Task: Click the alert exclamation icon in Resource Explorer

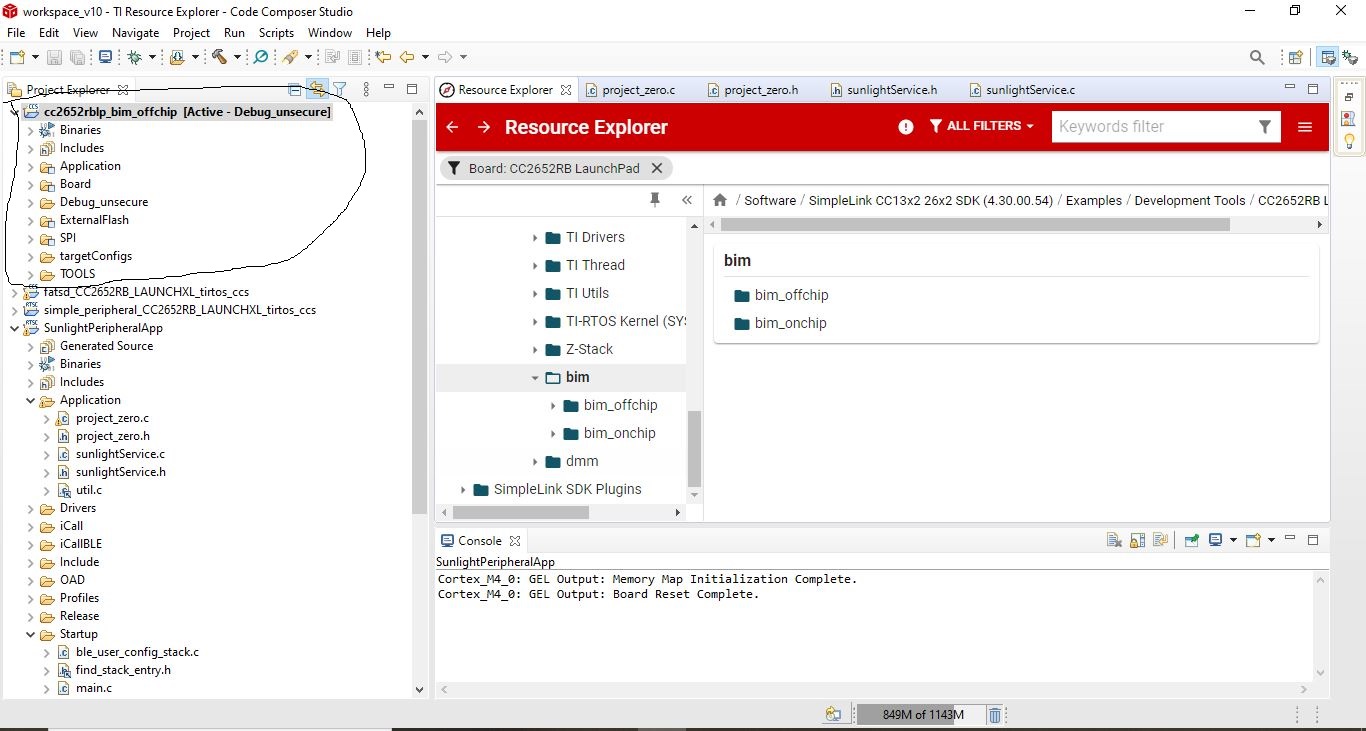Action: pyautogui.click(x=906, y=127)
